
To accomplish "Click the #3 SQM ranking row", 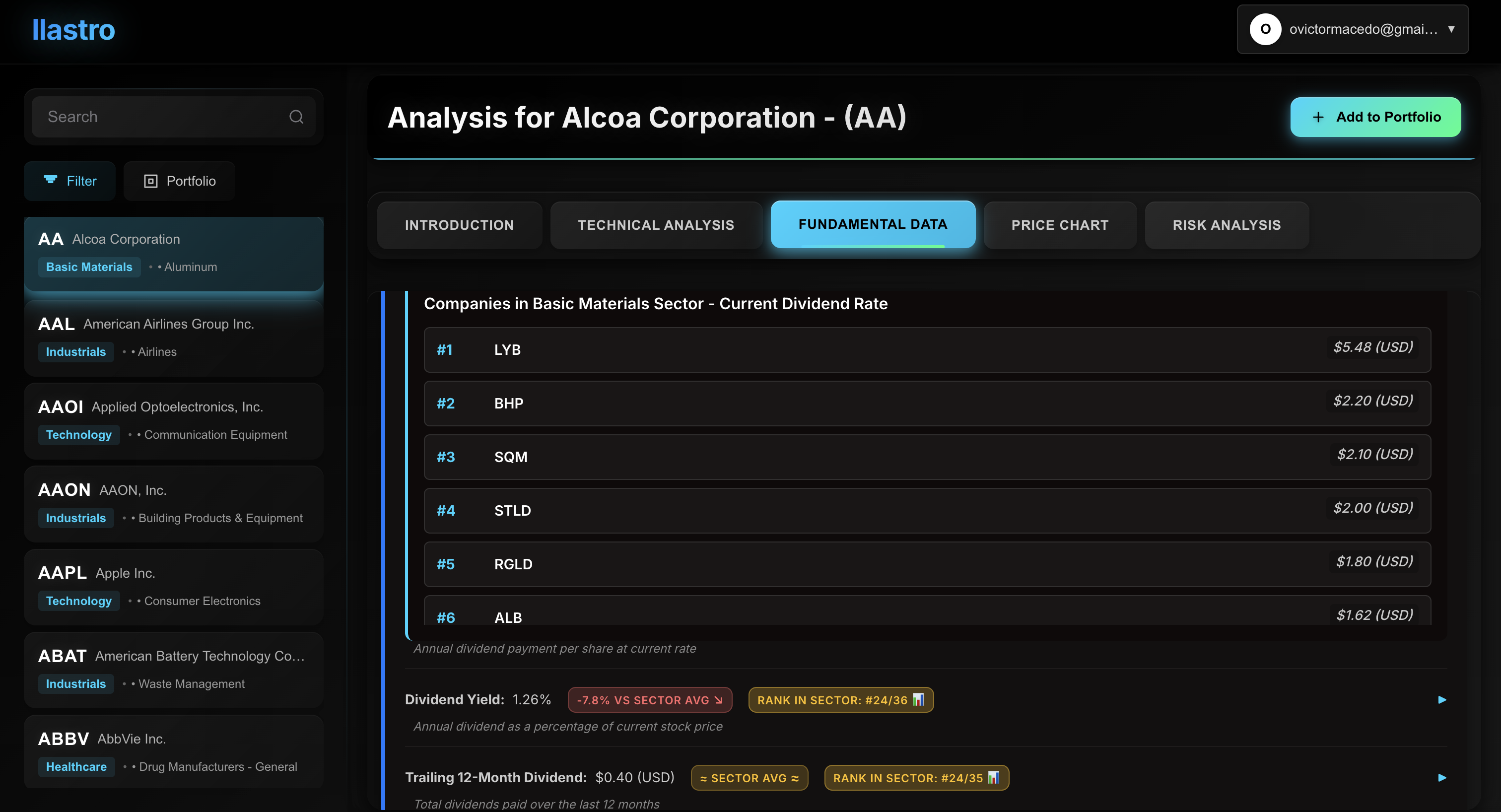I will pyautogui.click(x=927, y=457).
